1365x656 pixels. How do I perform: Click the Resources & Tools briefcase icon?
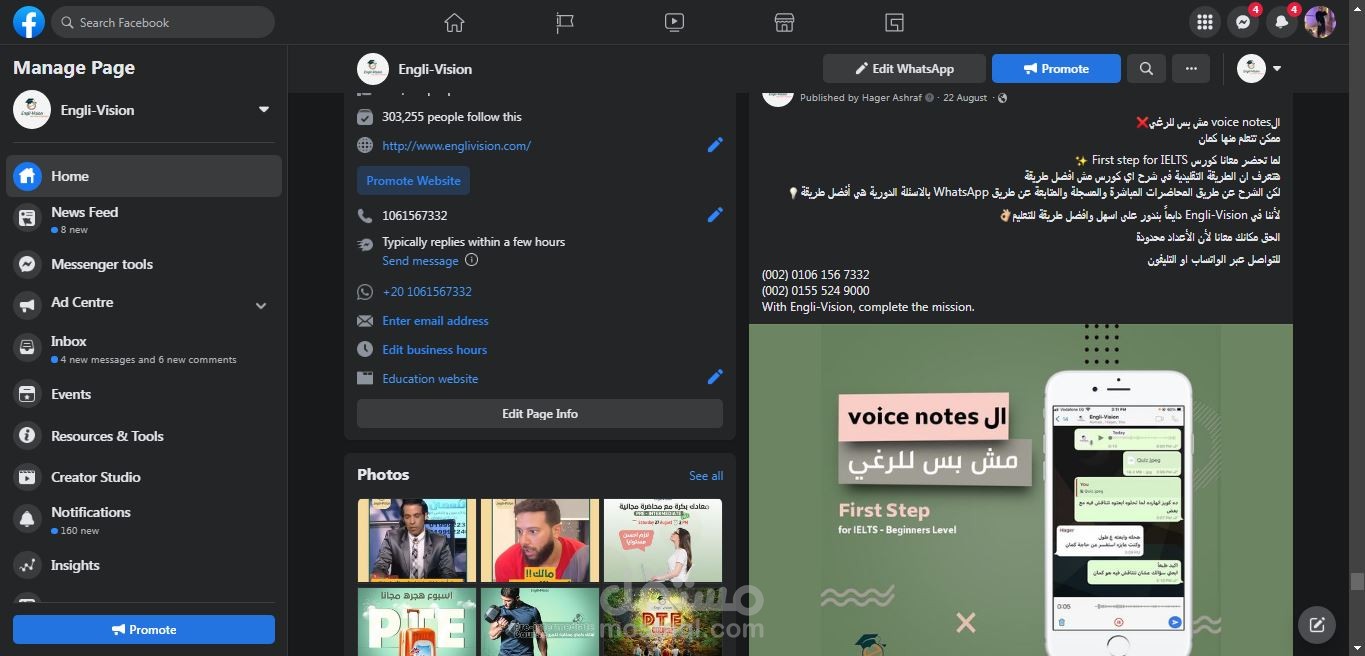[28, 436]
